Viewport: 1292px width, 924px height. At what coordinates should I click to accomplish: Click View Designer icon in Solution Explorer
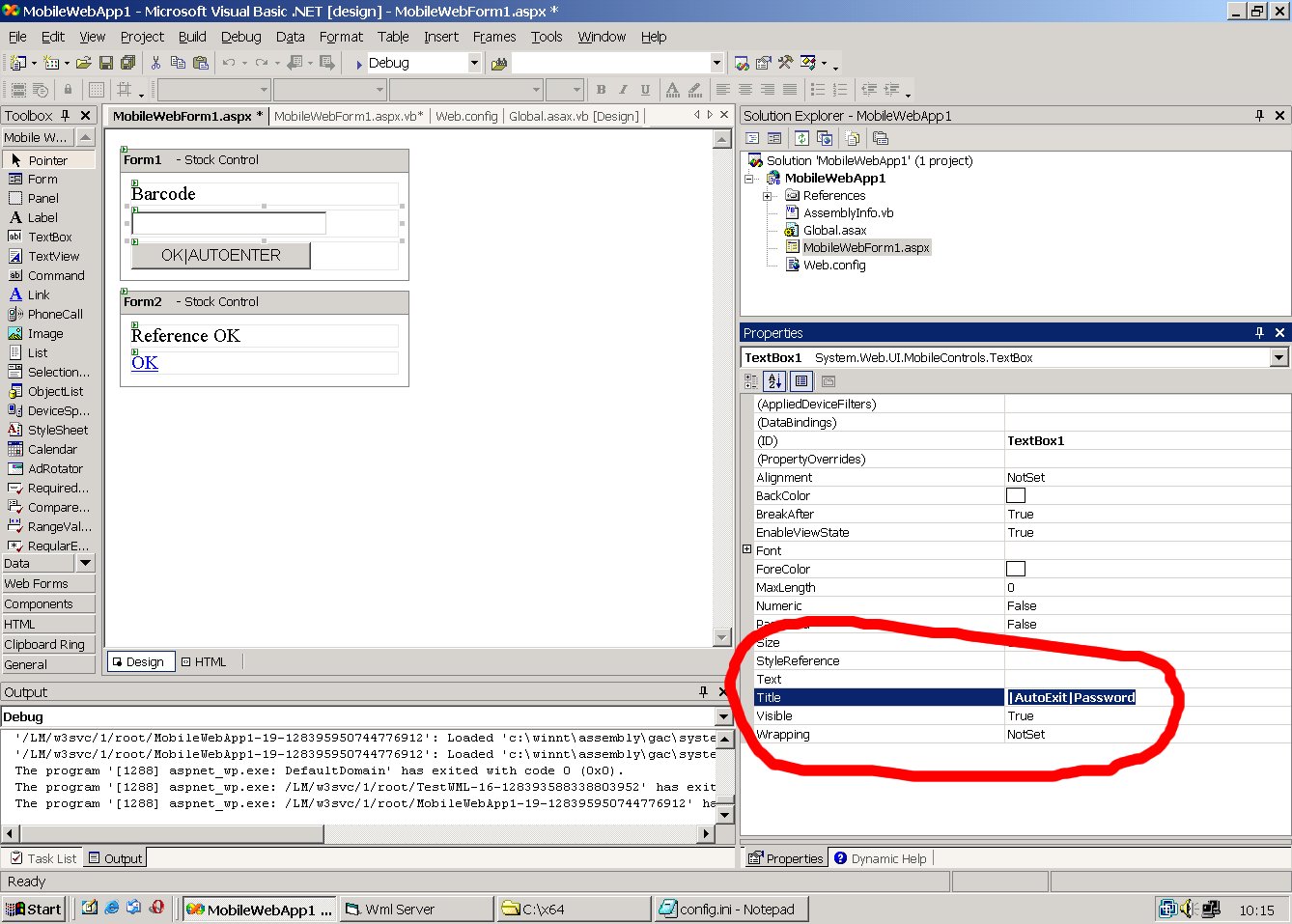tap(774, 138)
